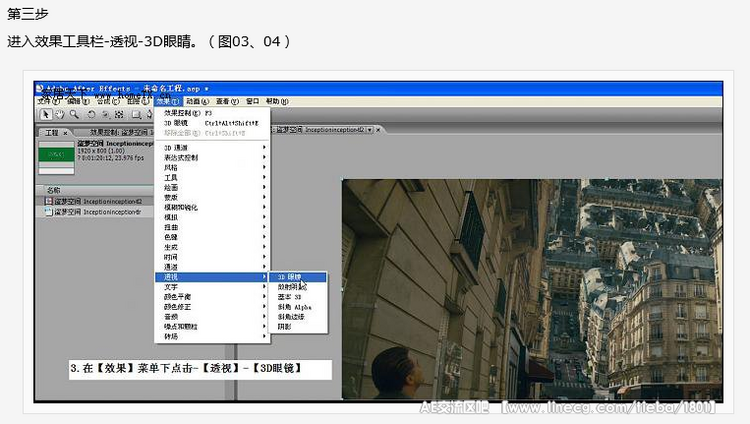Open the 音频 effects submenu

point(212,317)
